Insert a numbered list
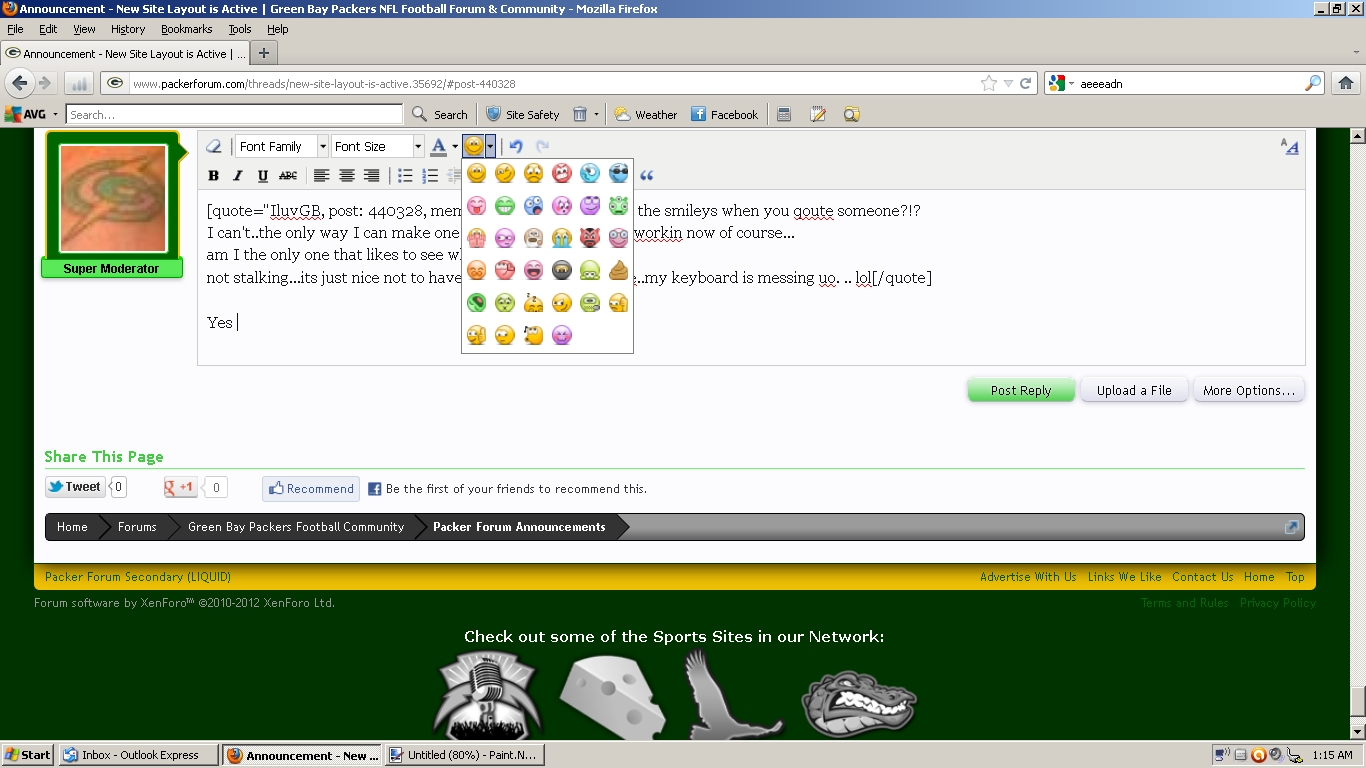 (x=430, y=176)
